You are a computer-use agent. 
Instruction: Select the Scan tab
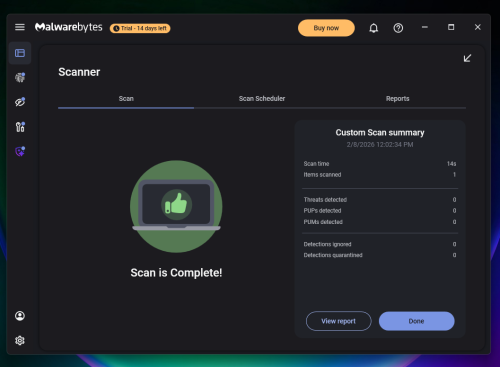(126, 99)
